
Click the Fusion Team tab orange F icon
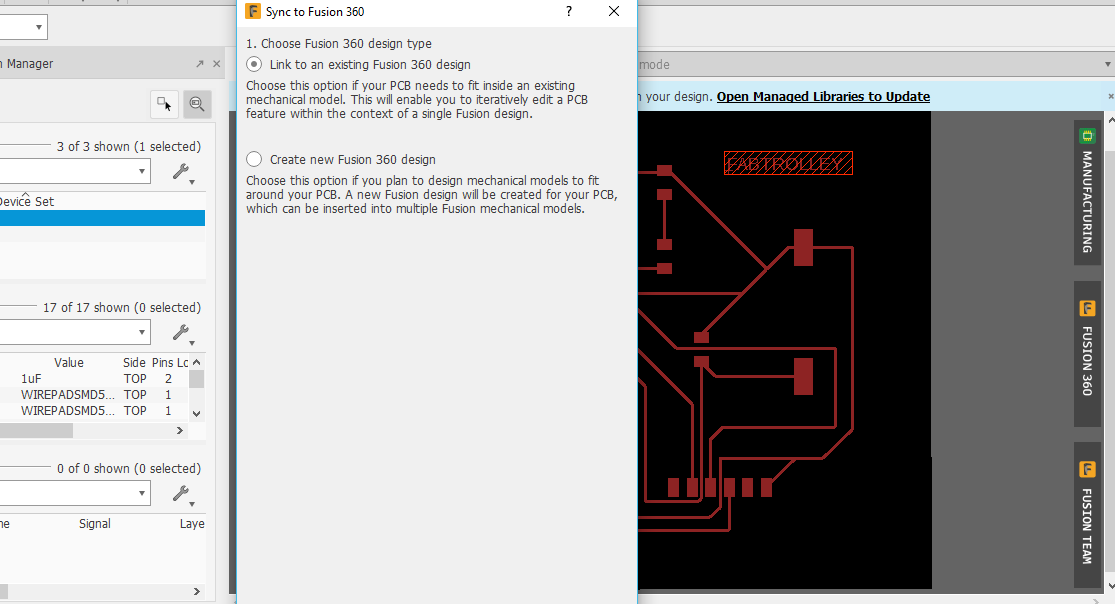point(1087,469)
